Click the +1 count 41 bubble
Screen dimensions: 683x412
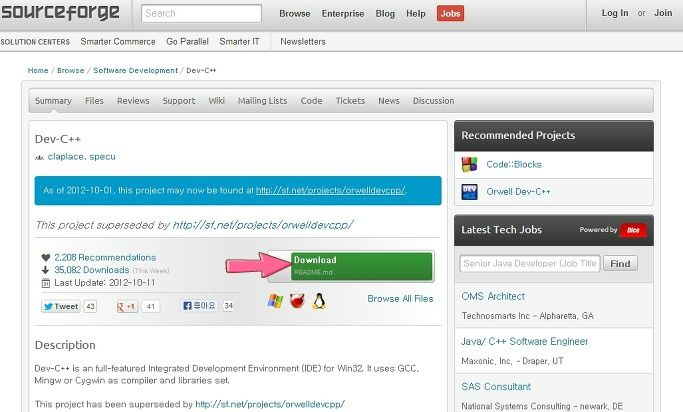[x=151, y=307]
